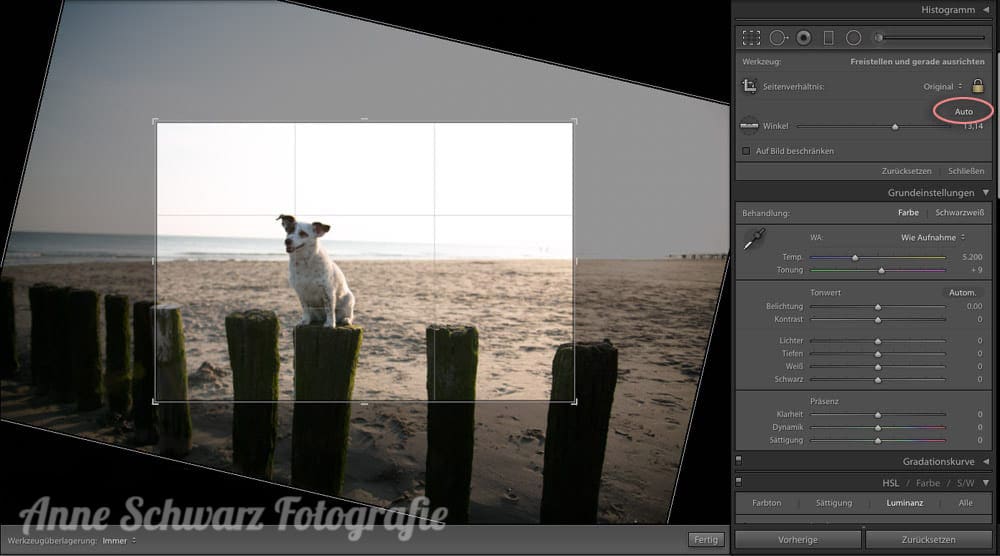Select the Red Eye Correction tool
Screen dimensions: 1000x556
(x=804, y=38)
